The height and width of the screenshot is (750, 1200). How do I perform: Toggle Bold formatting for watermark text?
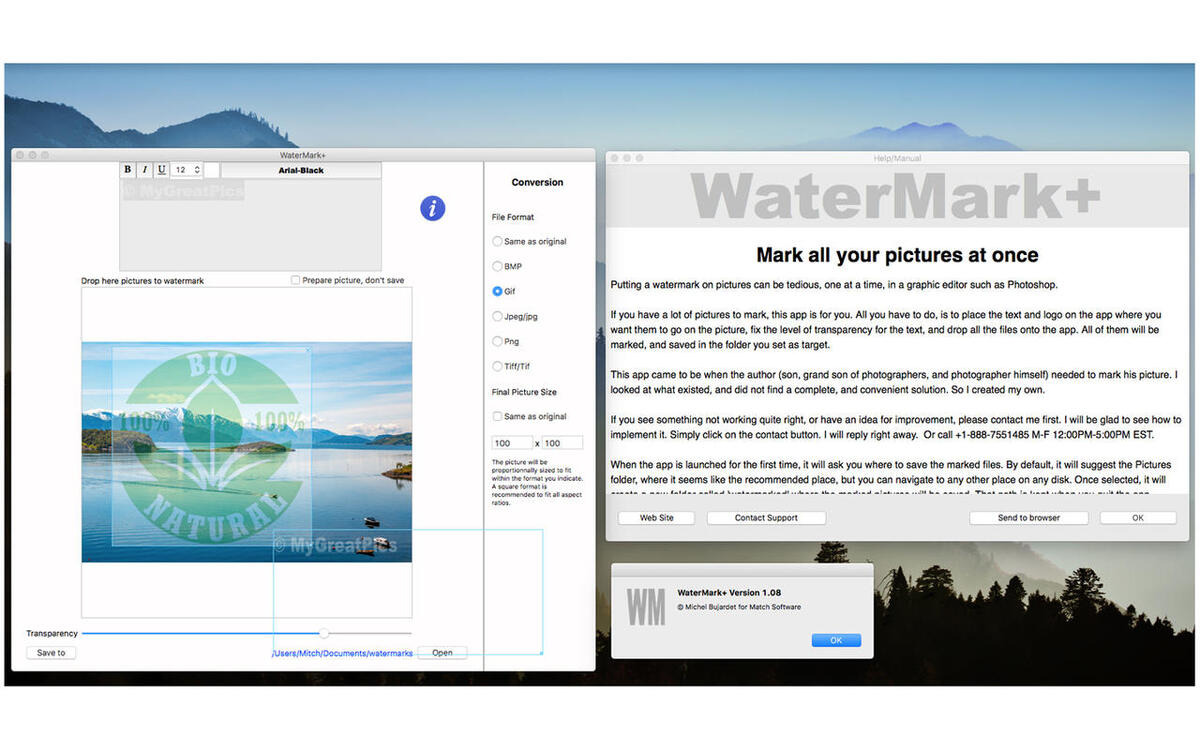pos(128,170)
